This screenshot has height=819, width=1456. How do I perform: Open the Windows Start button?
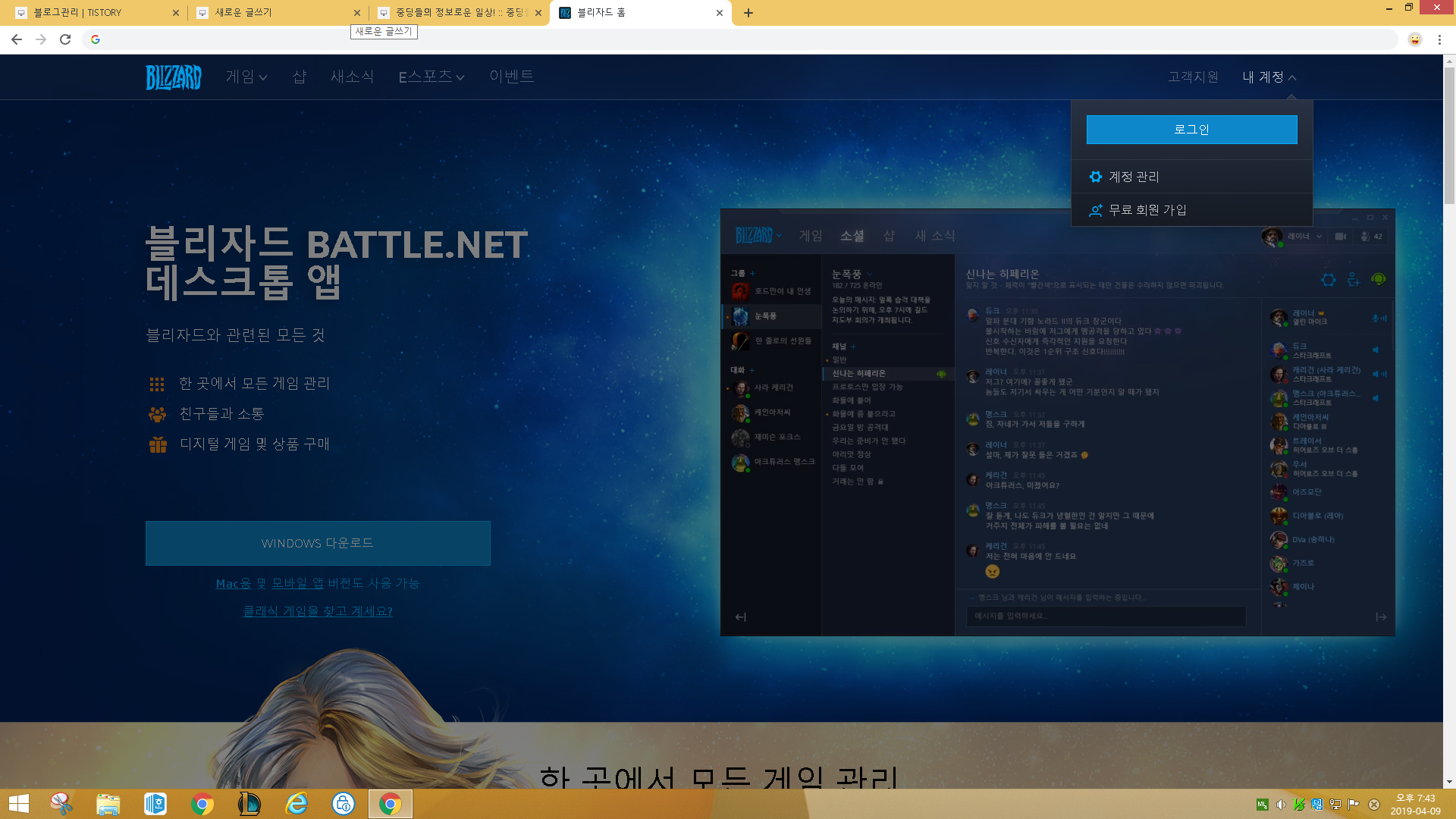19,804
